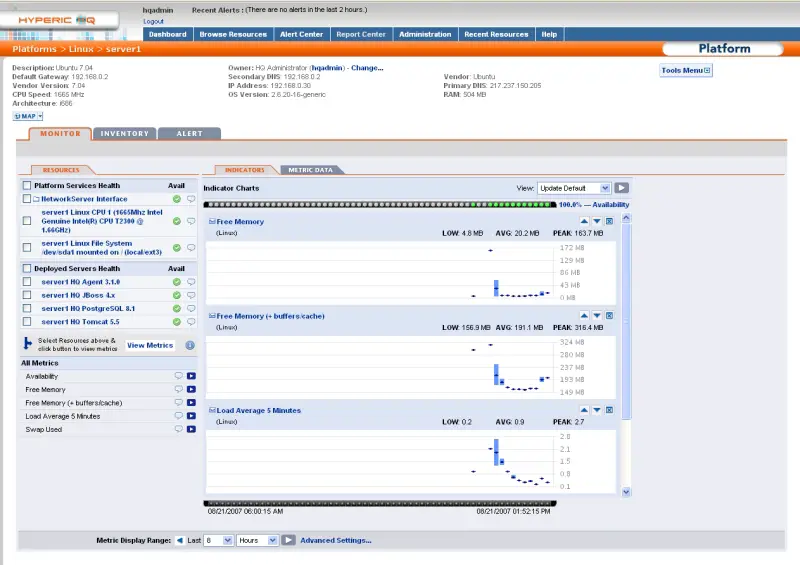The image size is (800, 565).
Task: Open comment bubble for server1 Linux File System
Action: (191, 248)
